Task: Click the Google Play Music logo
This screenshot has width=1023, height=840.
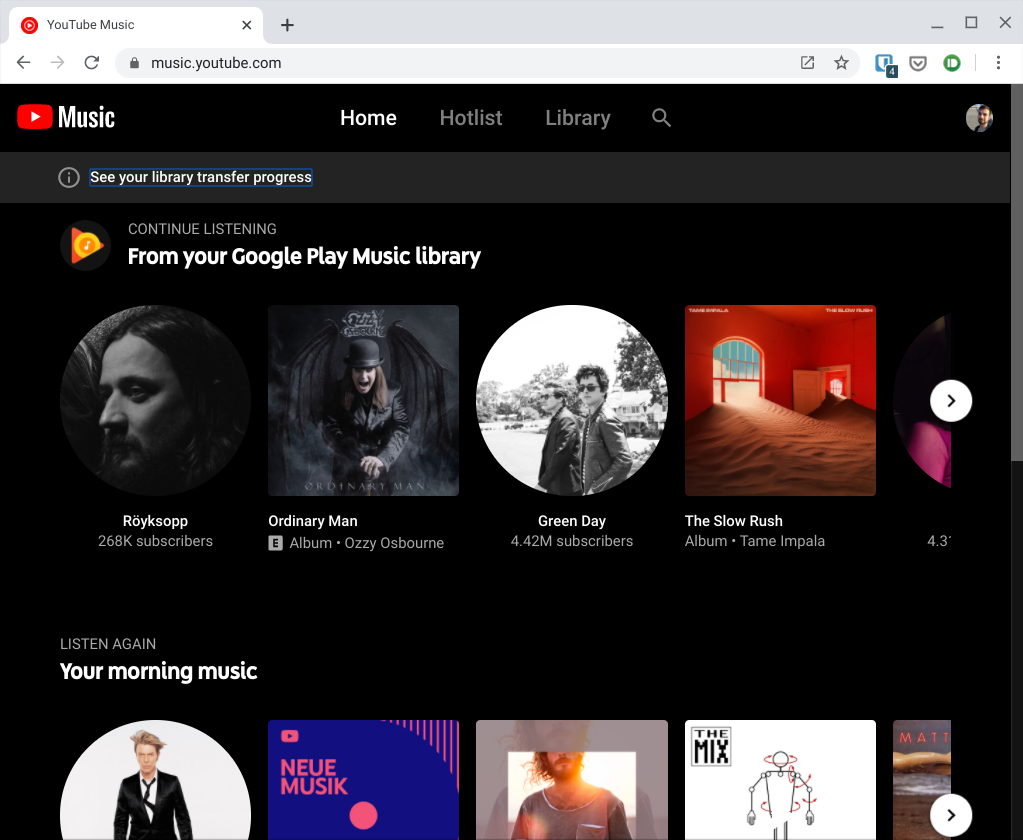Action: [x=85, y=245]
